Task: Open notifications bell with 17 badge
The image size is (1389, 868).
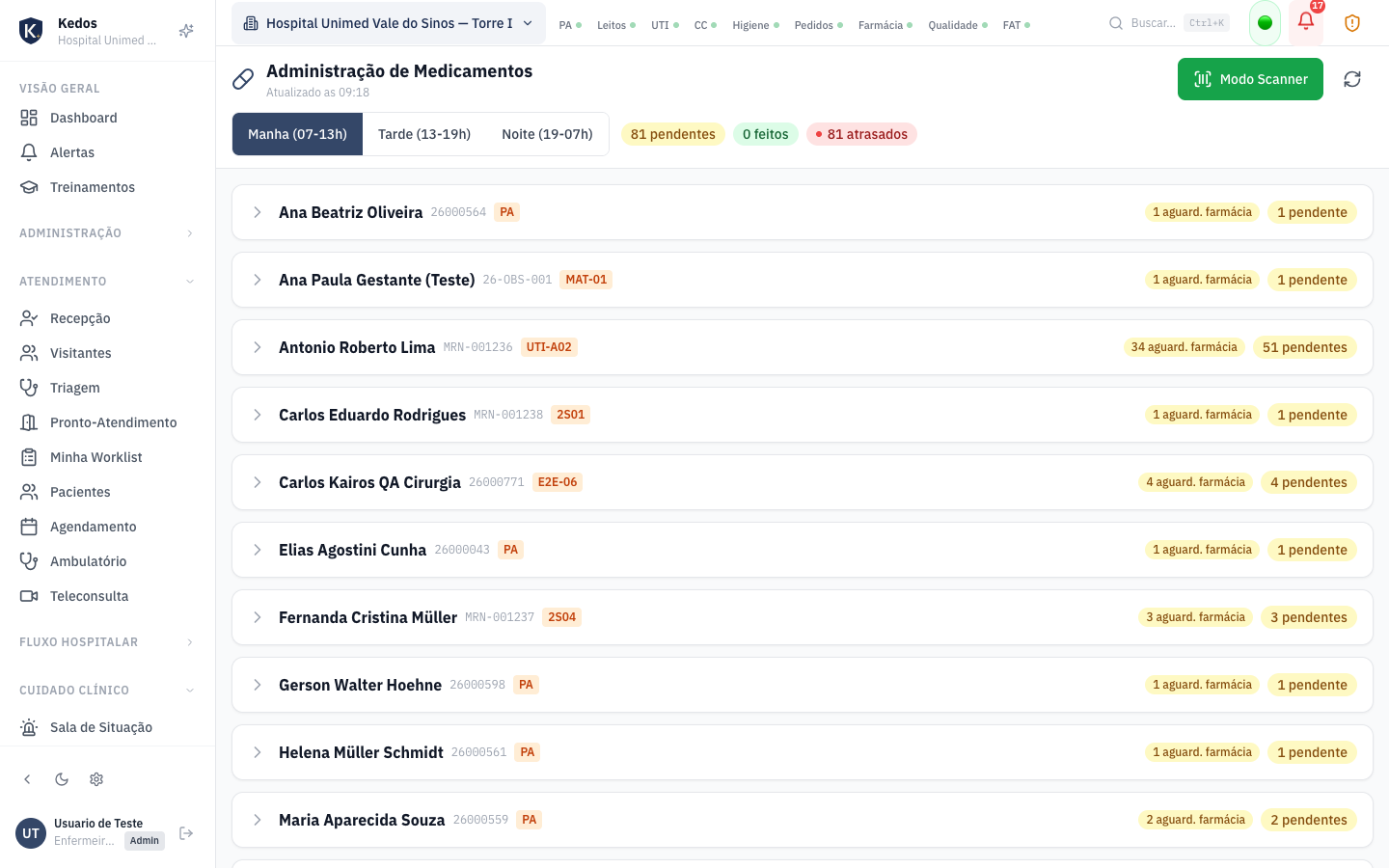Action: (x=1306, y=22)
